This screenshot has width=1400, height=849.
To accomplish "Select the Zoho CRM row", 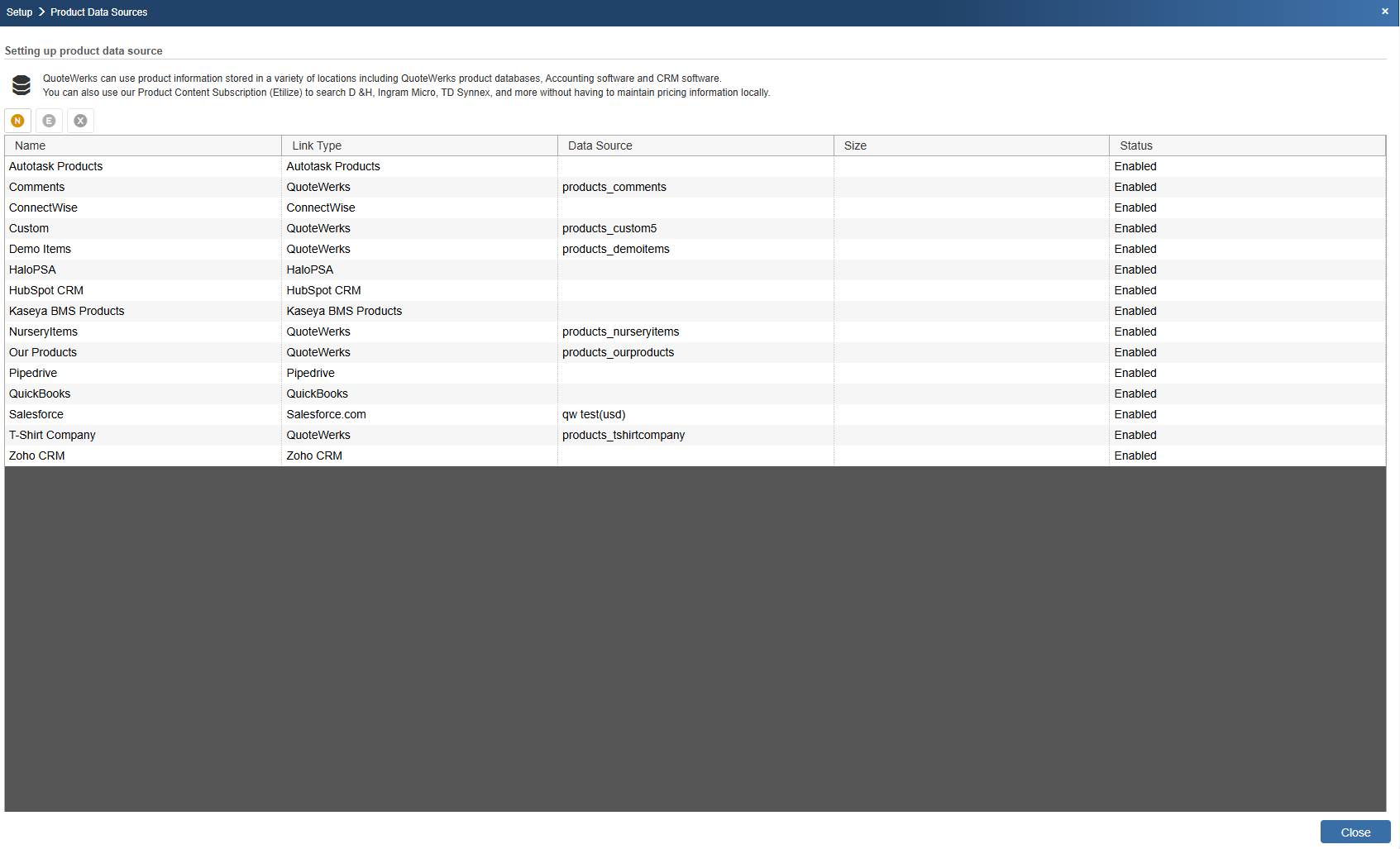I will point(695,456).
